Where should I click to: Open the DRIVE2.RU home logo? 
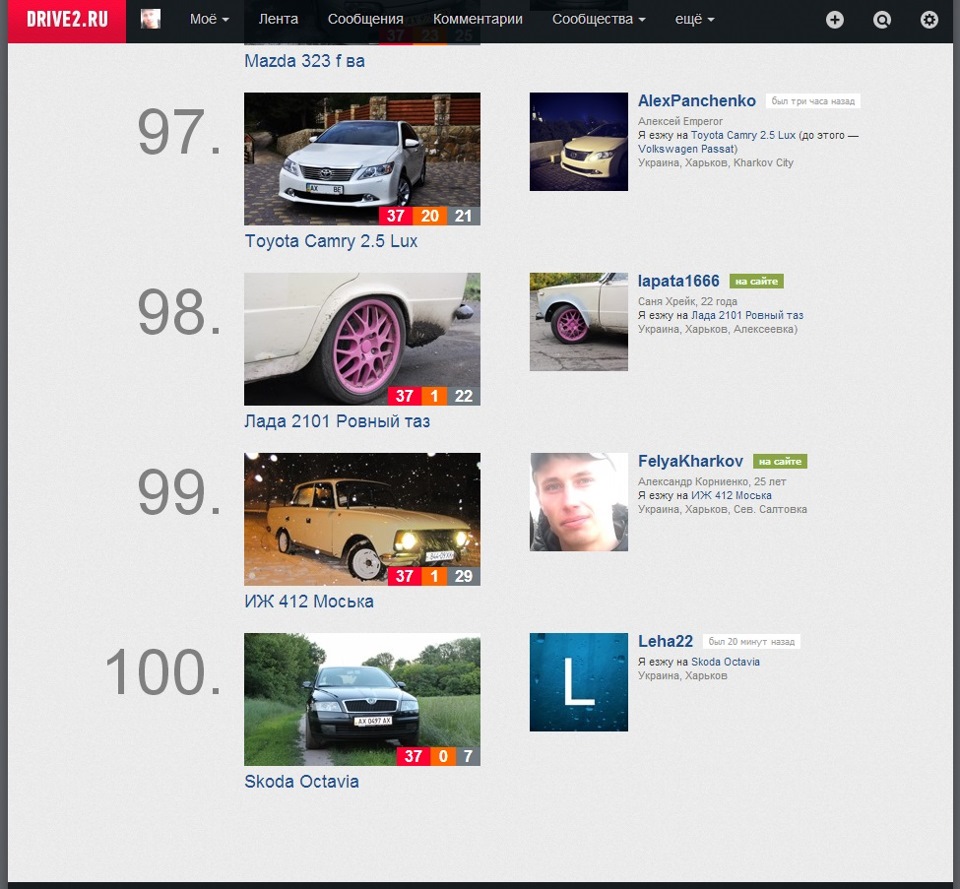[67, 20]
